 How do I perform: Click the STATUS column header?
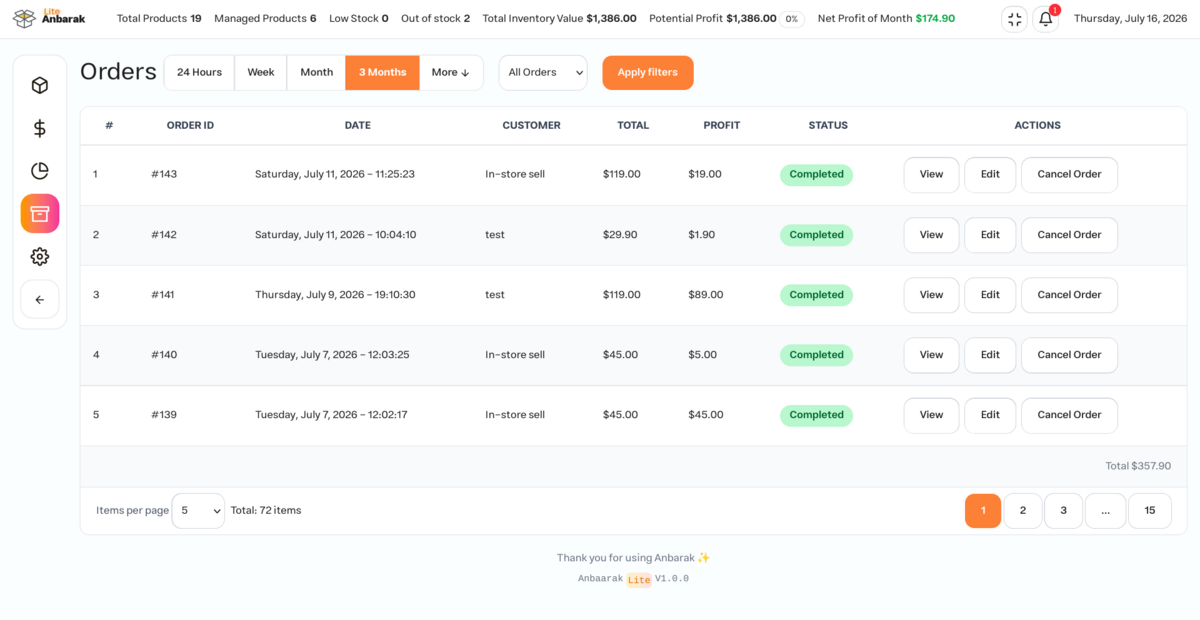click(x=828, y=126)
